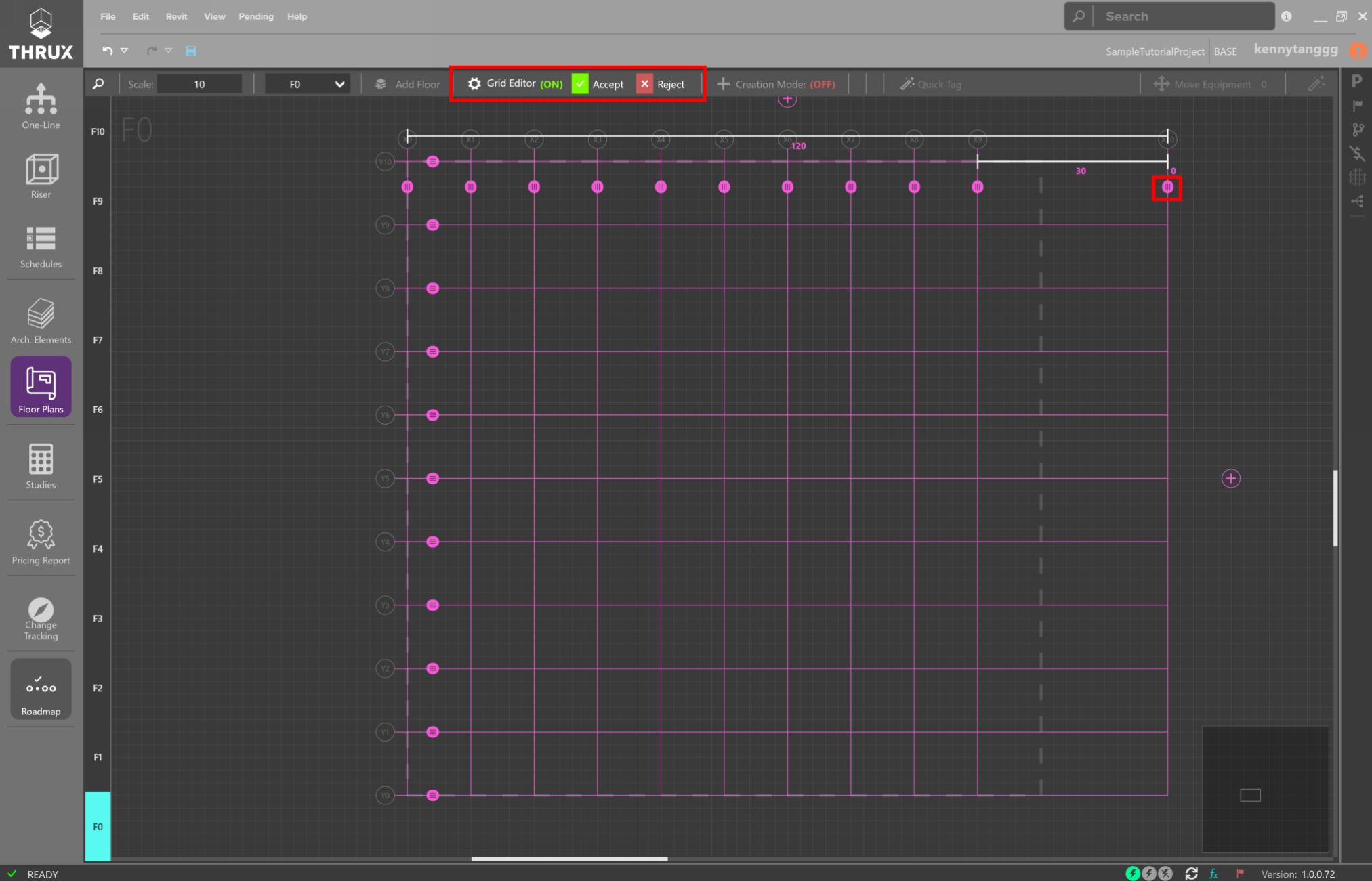The image size is (1372, 881).
Task: Click the orange user avatar icon
Action: pos(1358,51)
